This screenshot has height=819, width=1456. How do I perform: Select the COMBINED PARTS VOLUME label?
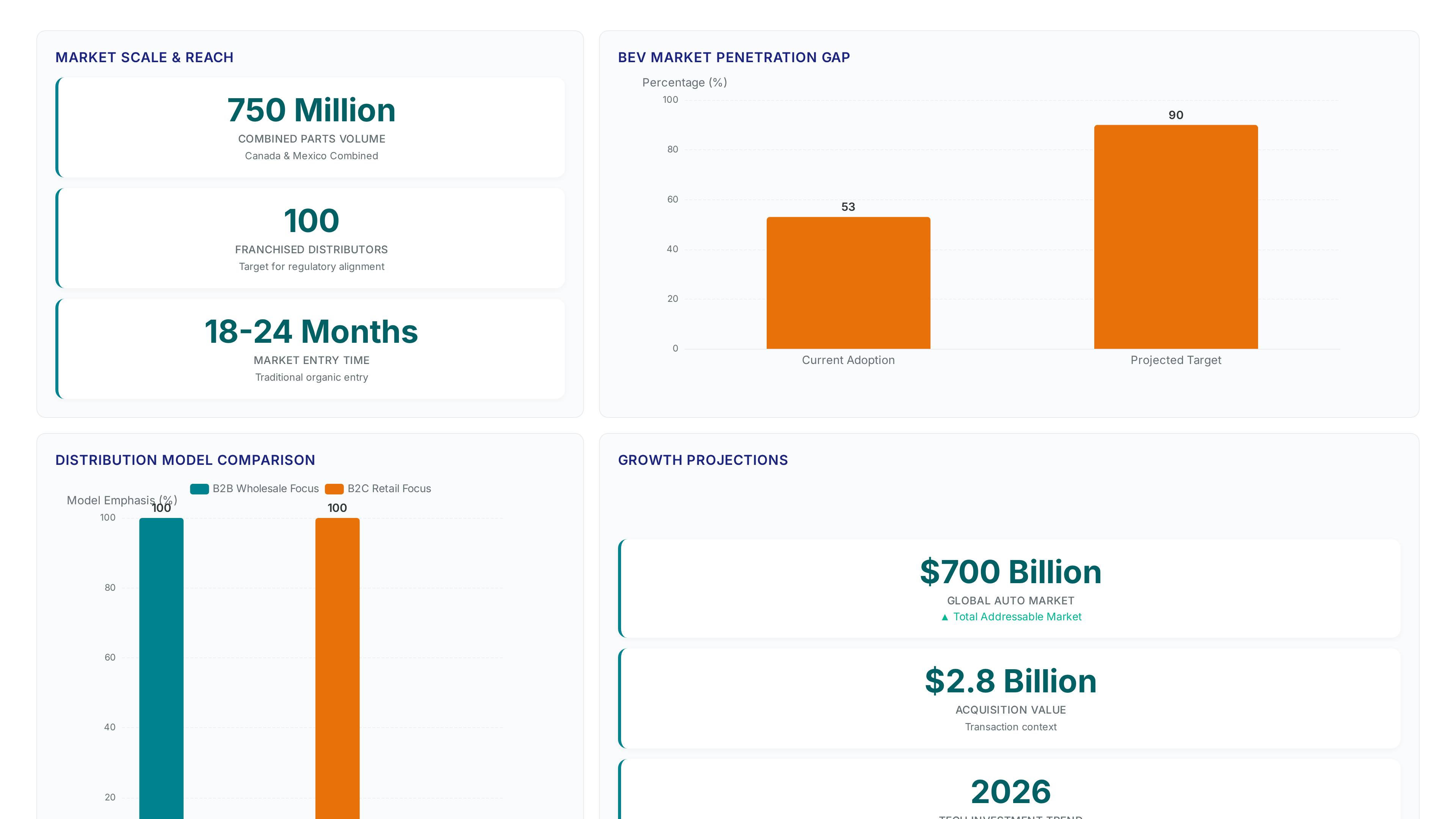(311, 139)
